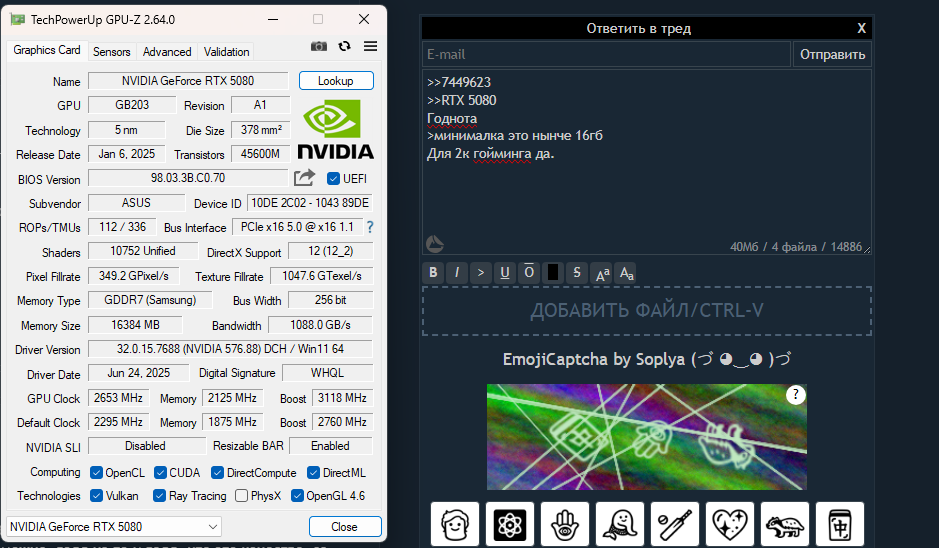Click the emoji captcha image
The height and width of the screenshot is (548, 939).
[647, 437]
